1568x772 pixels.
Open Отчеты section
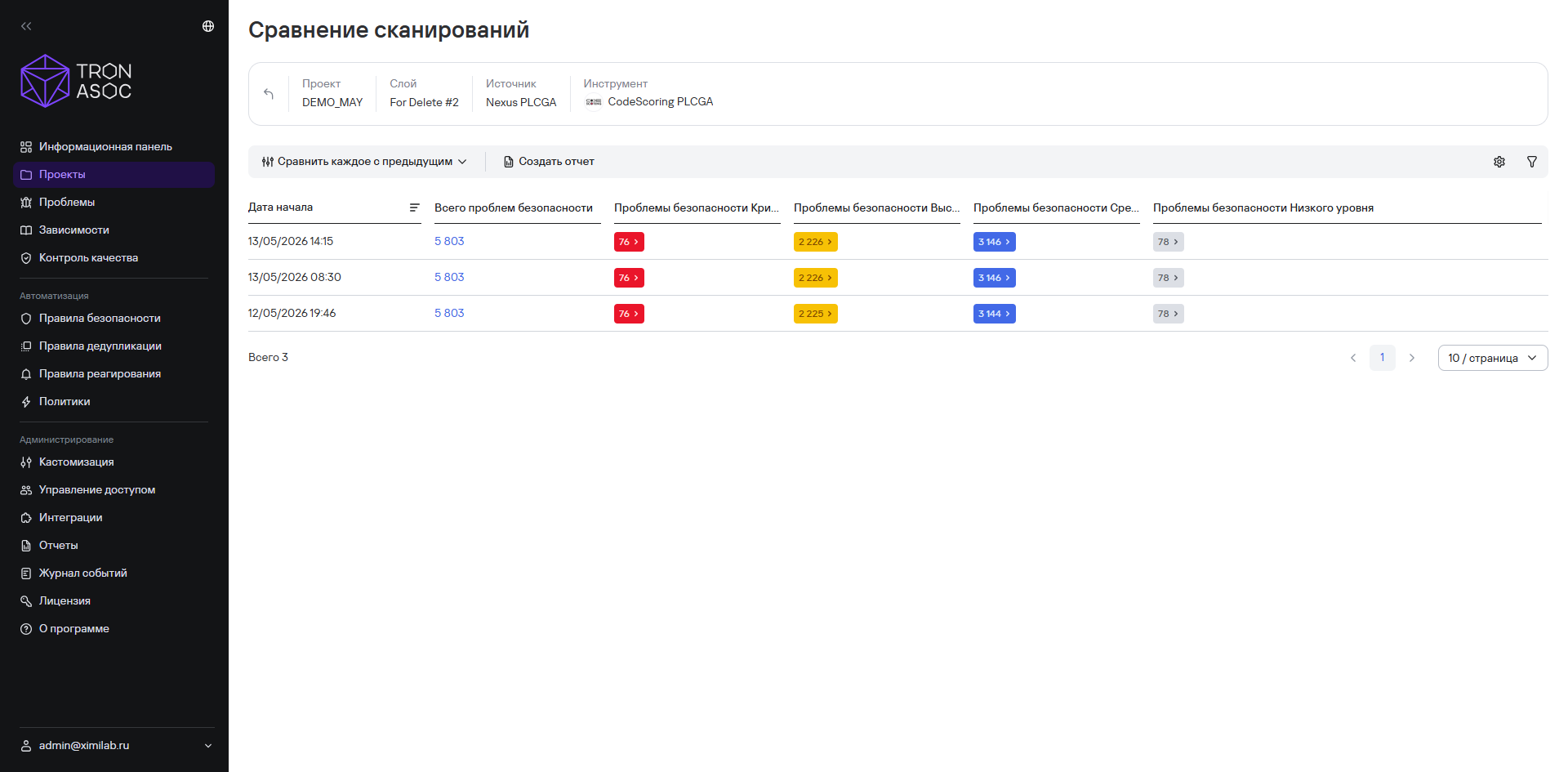click(114, 546)
